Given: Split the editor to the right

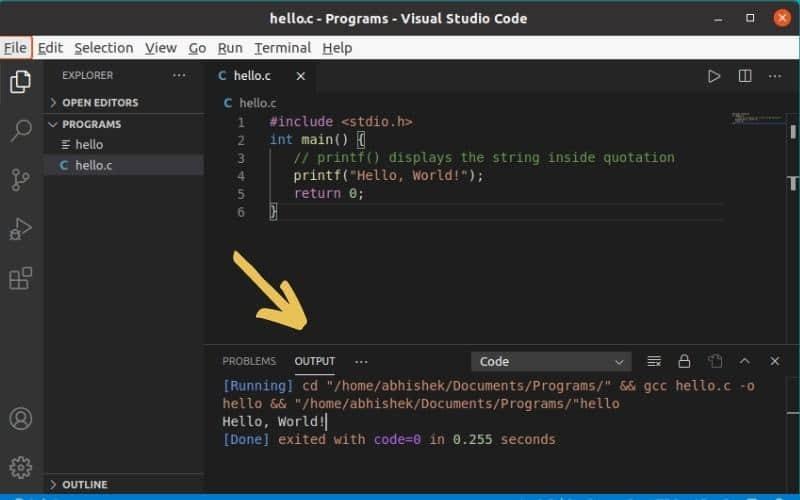Looking at the screenshot, I should point(745,76).
